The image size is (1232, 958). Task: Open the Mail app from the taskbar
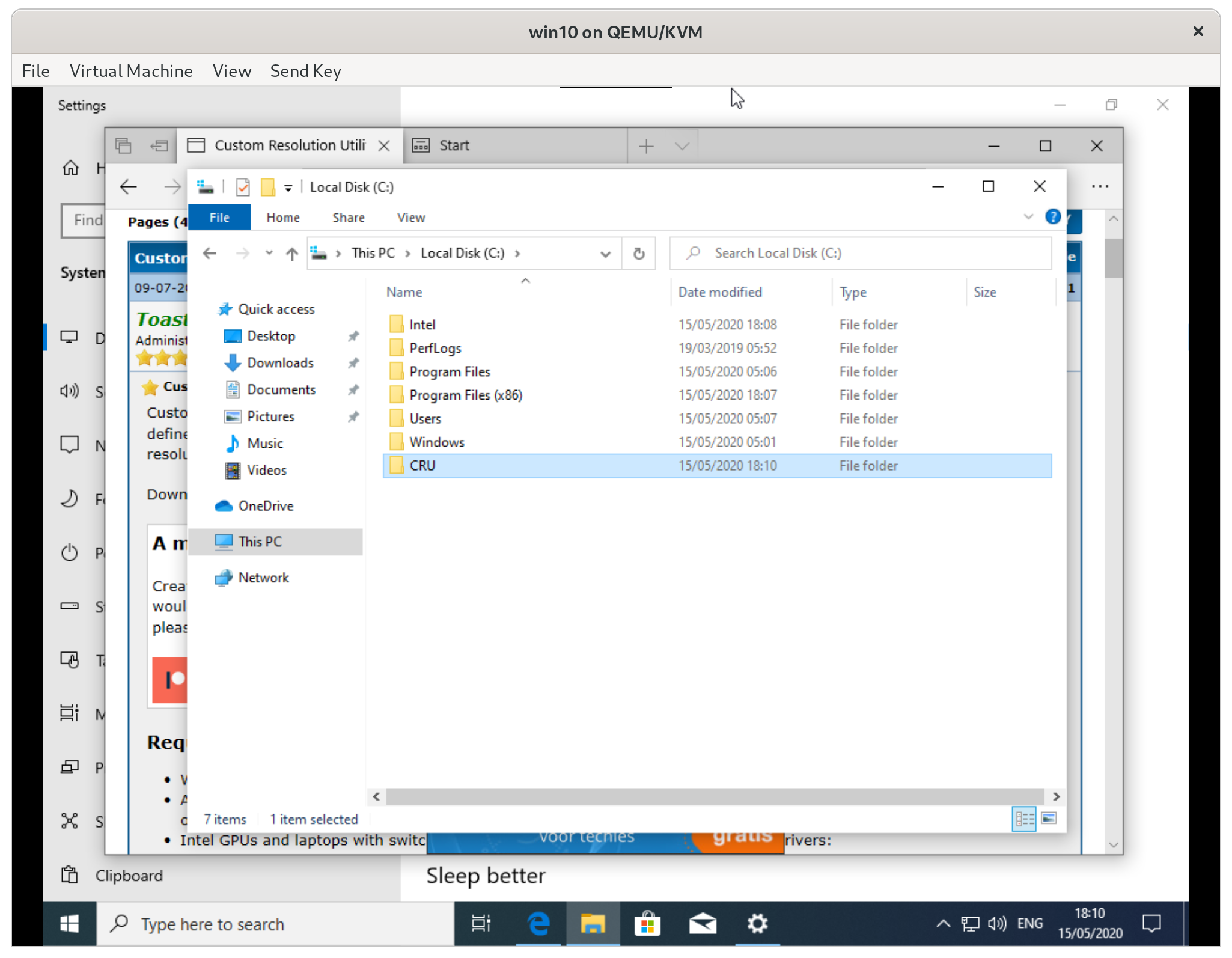[703, 924]
